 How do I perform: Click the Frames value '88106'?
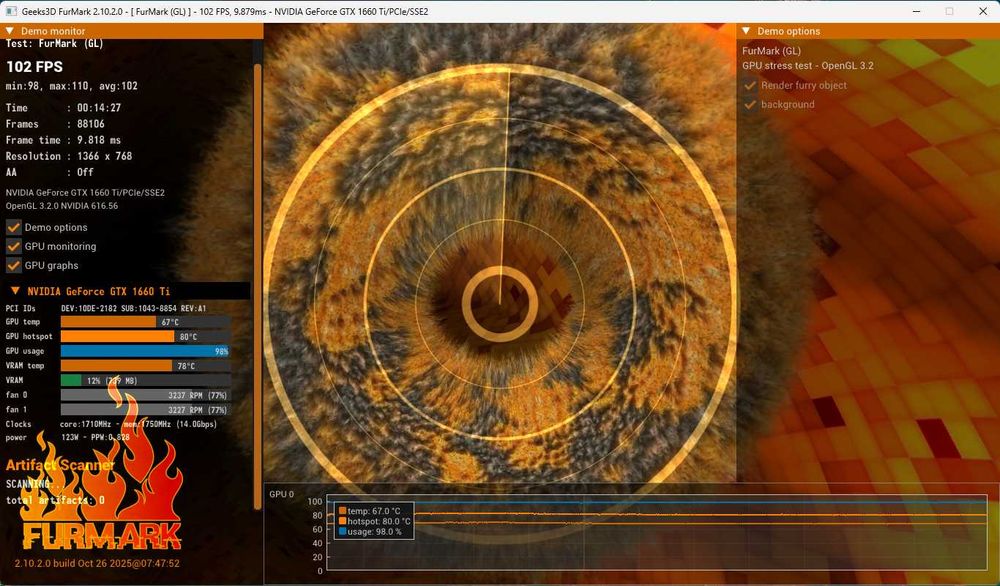91,124
